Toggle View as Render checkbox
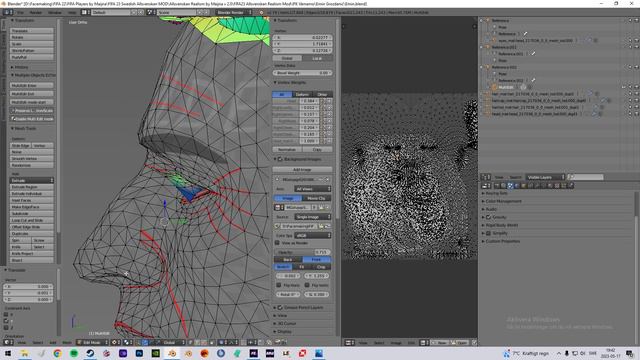Viewport: 640px width, 360px height. pos(278,243)
